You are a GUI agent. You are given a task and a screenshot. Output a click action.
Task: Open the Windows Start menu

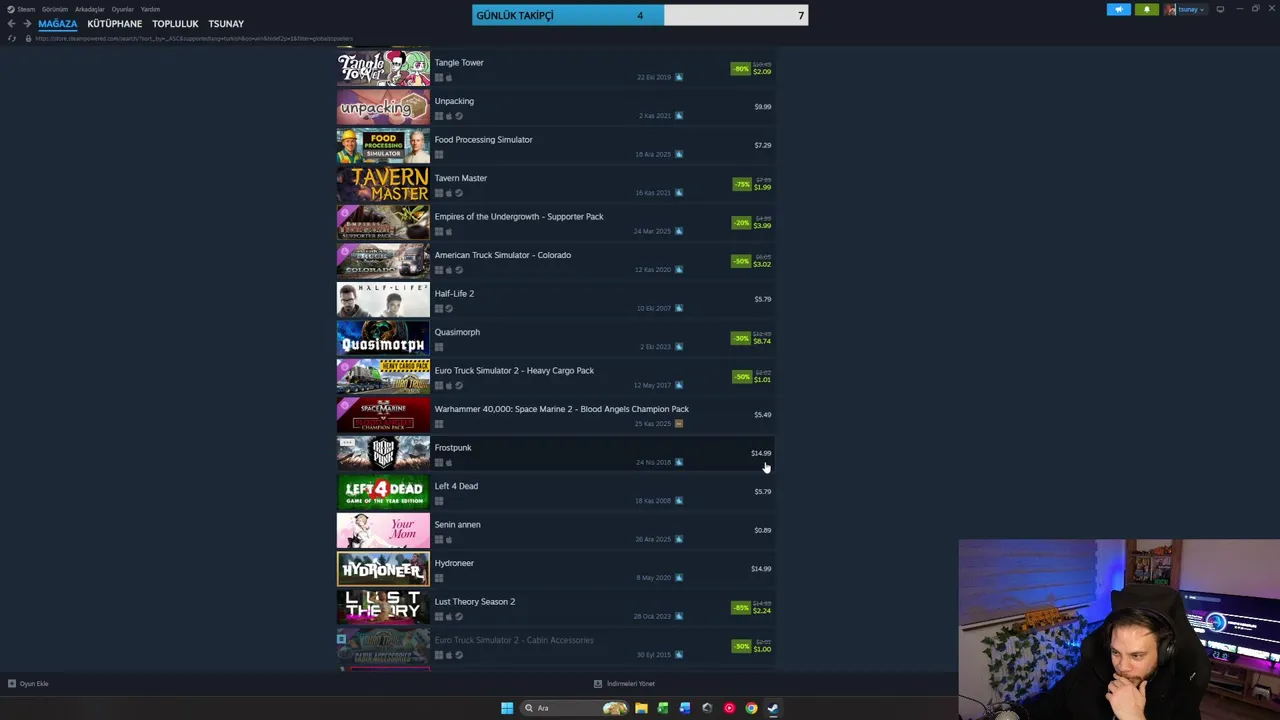(507, 708)
